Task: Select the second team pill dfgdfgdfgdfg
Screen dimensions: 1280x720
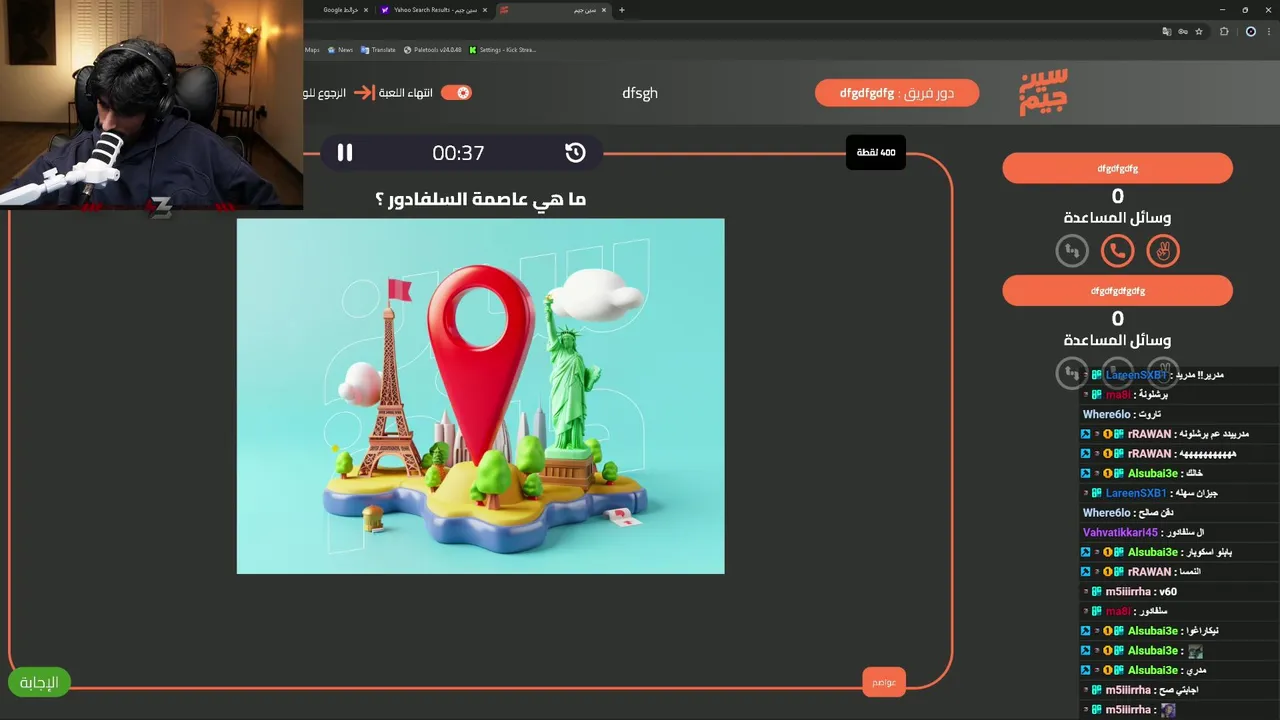Action: click(1117, 290)
